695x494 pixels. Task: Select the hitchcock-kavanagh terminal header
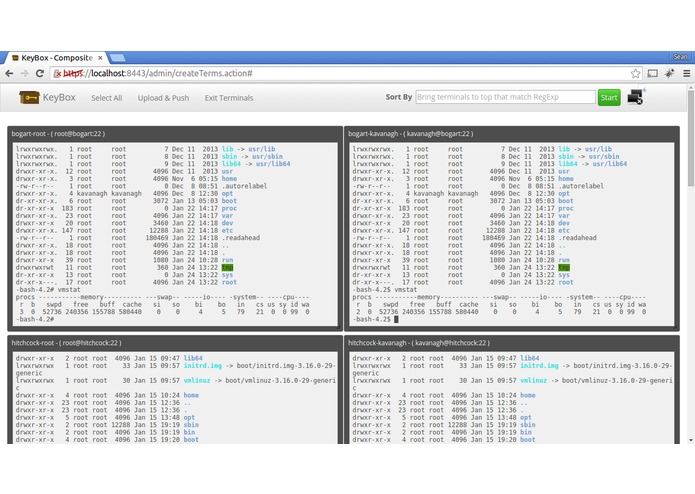point(511,343)
